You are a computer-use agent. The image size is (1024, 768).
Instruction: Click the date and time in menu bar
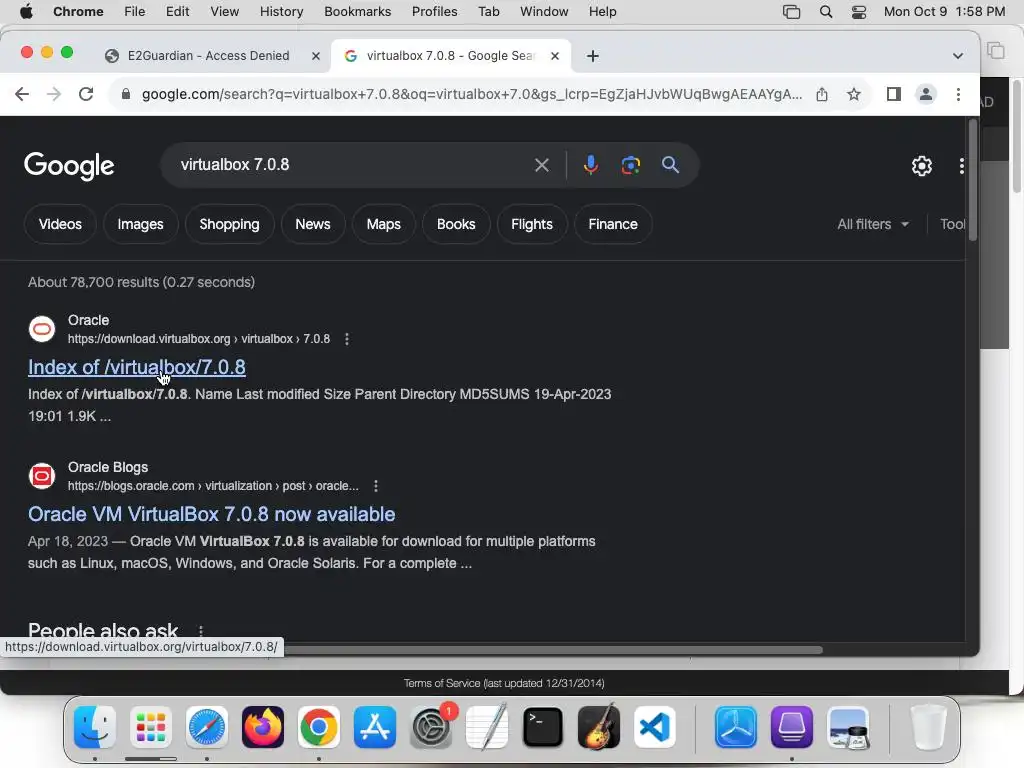coord(944,12)
